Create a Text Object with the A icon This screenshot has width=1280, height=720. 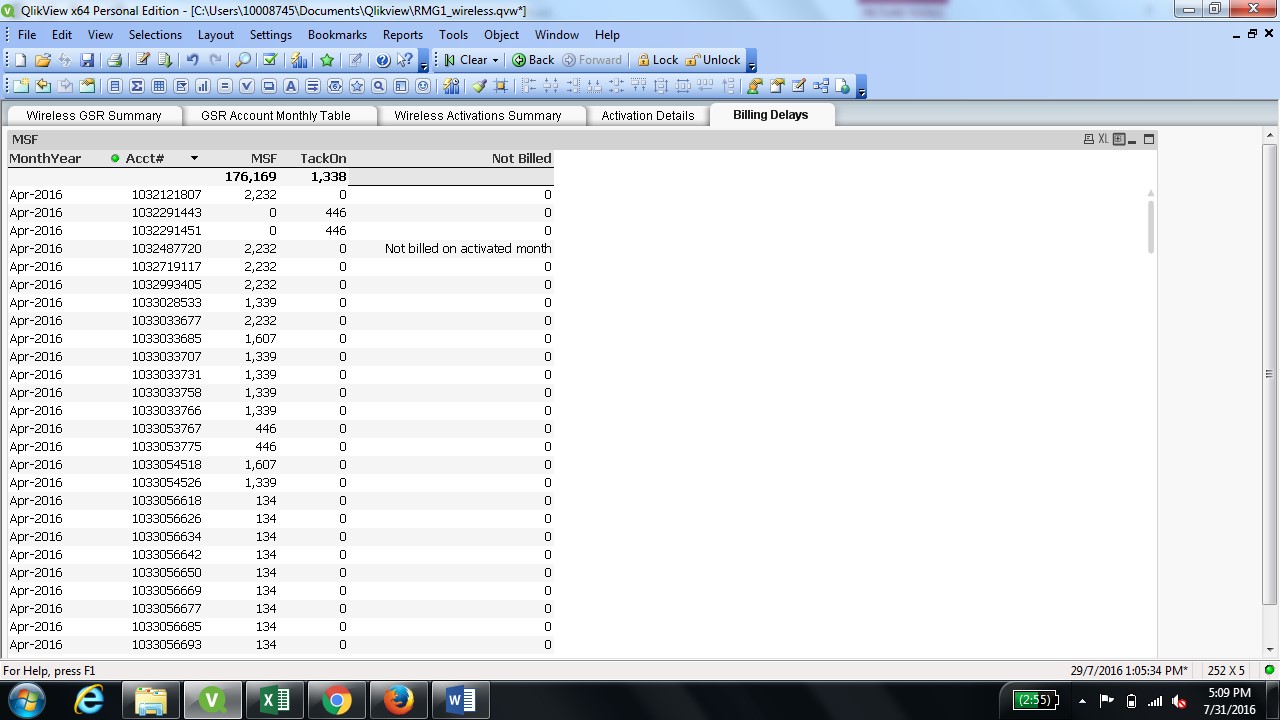[x=291, y=86]
